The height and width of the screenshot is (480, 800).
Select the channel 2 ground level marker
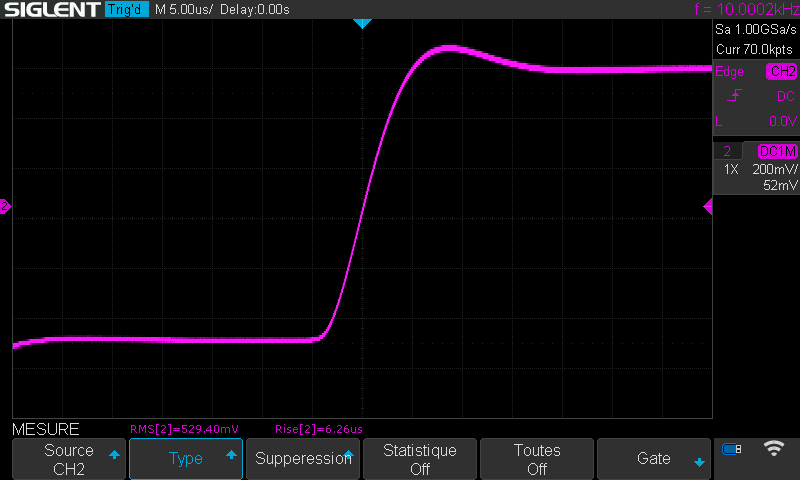(5, 207)
